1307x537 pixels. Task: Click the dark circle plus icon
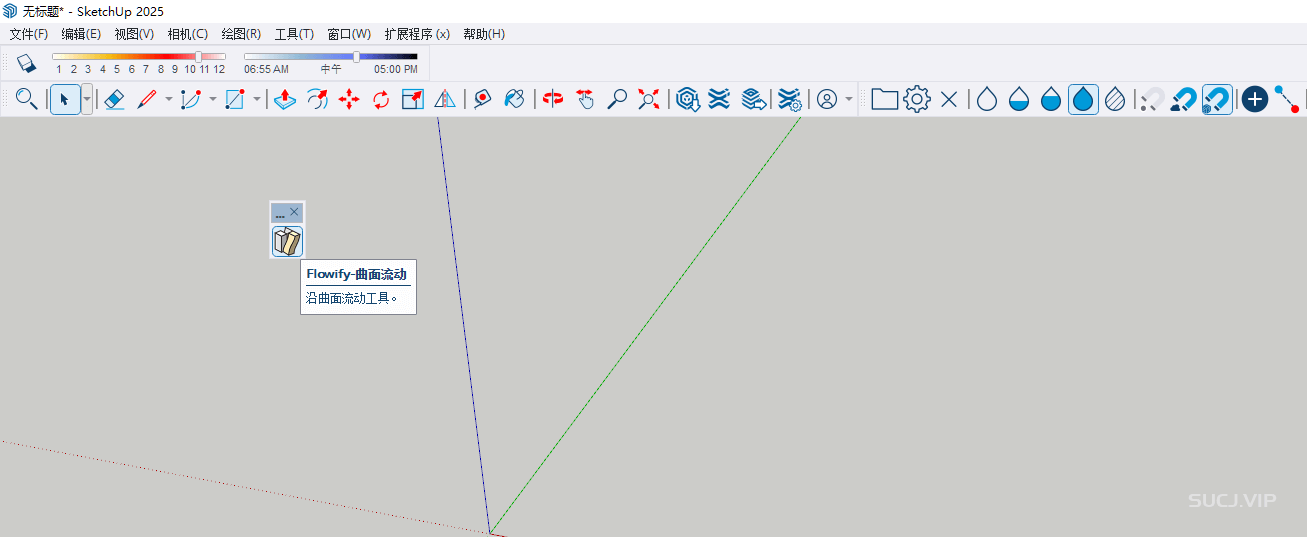point(1255,99)
